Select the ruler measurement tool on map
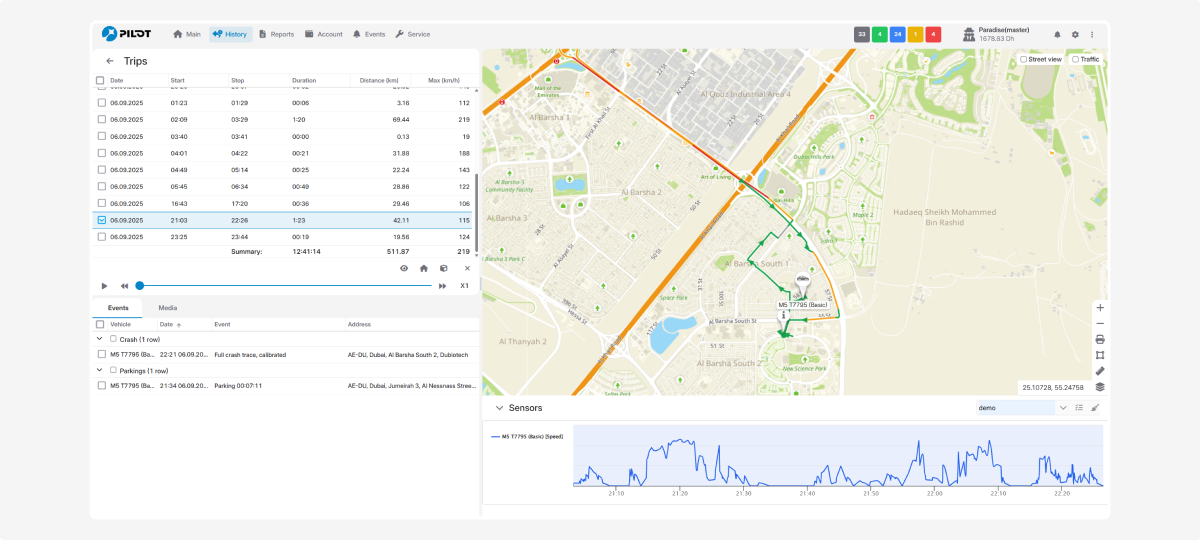Screen dimensions: 1200x540 click(1100, 371)
